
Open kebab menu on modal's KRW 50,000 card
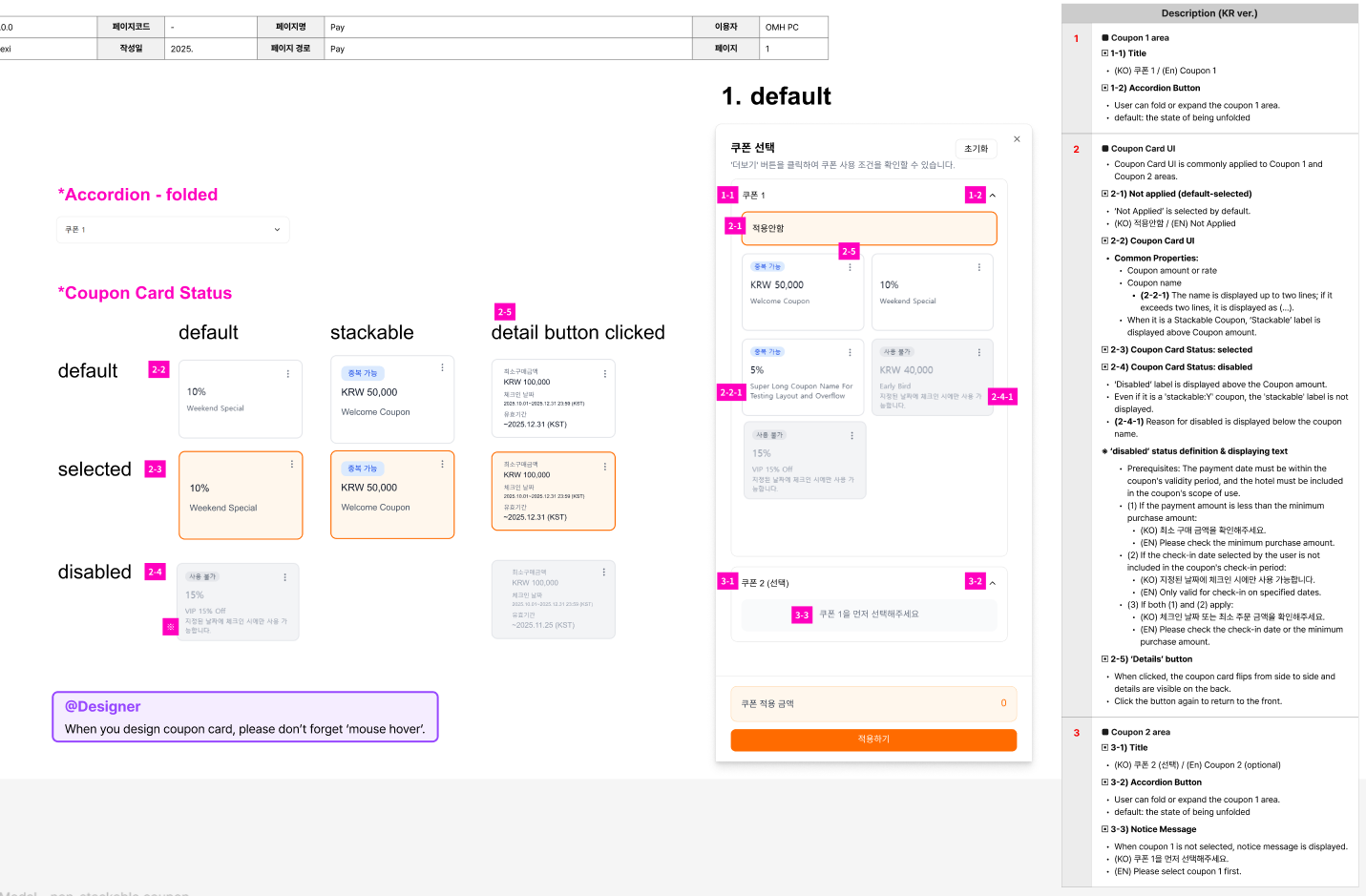coord(850,267)
